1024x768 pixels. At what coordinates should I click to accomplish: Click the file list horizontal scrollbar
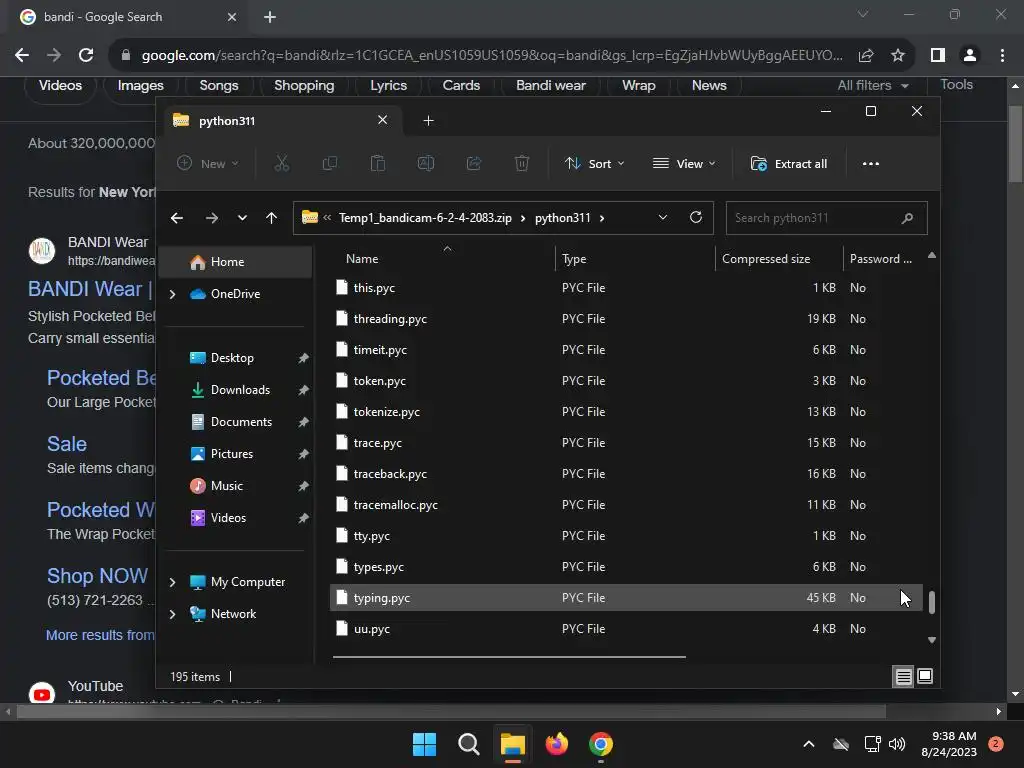(509, 657)
